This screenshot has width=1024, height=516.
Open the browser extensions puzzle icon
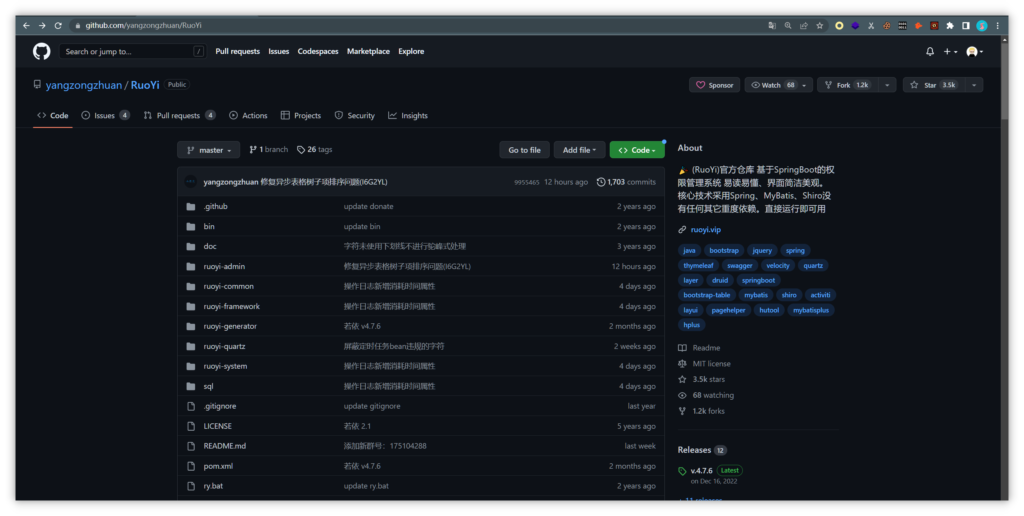[x=950, y=25]
